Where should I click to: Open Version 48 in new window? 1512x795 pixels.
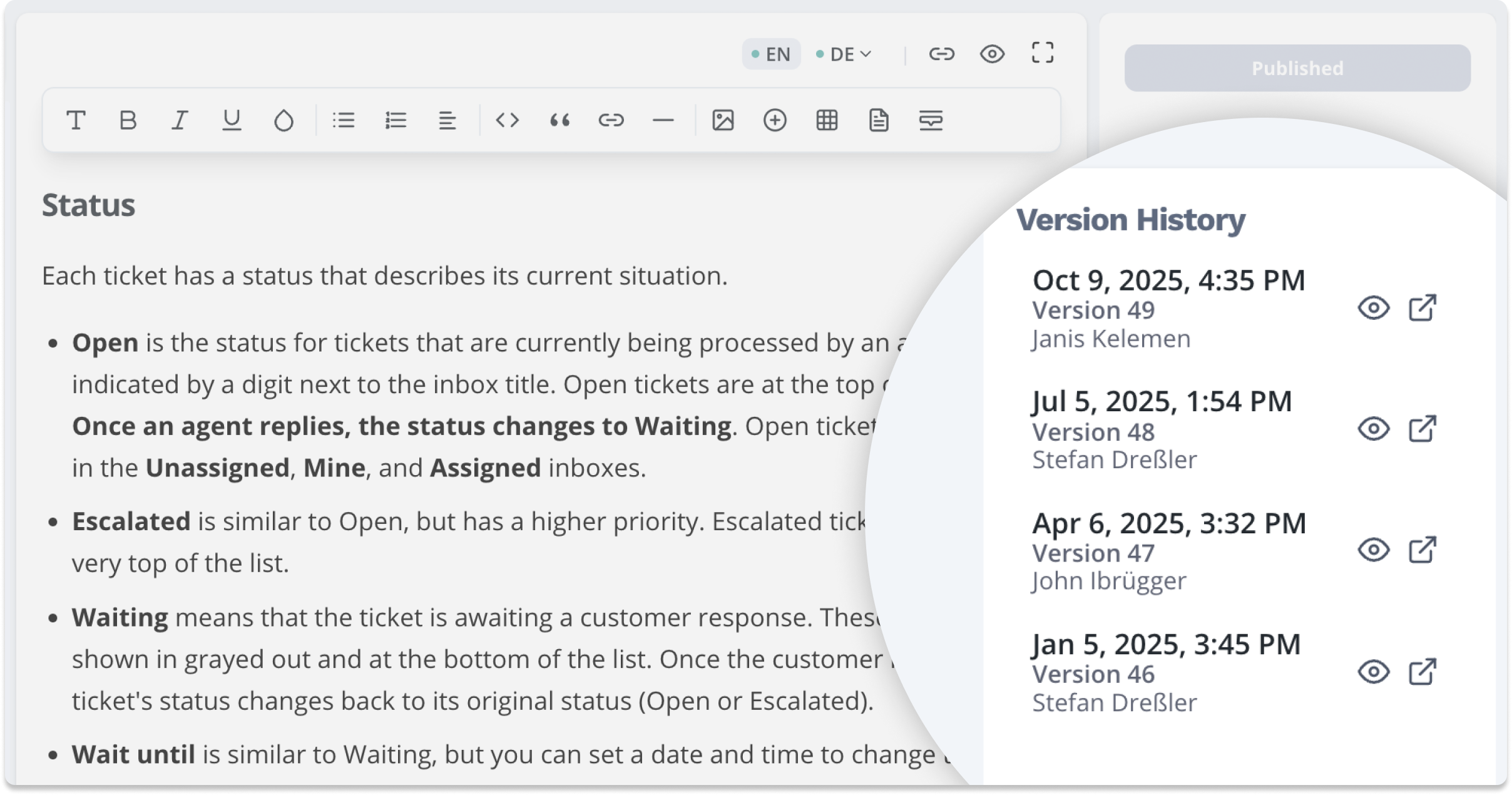[1422, 429]
